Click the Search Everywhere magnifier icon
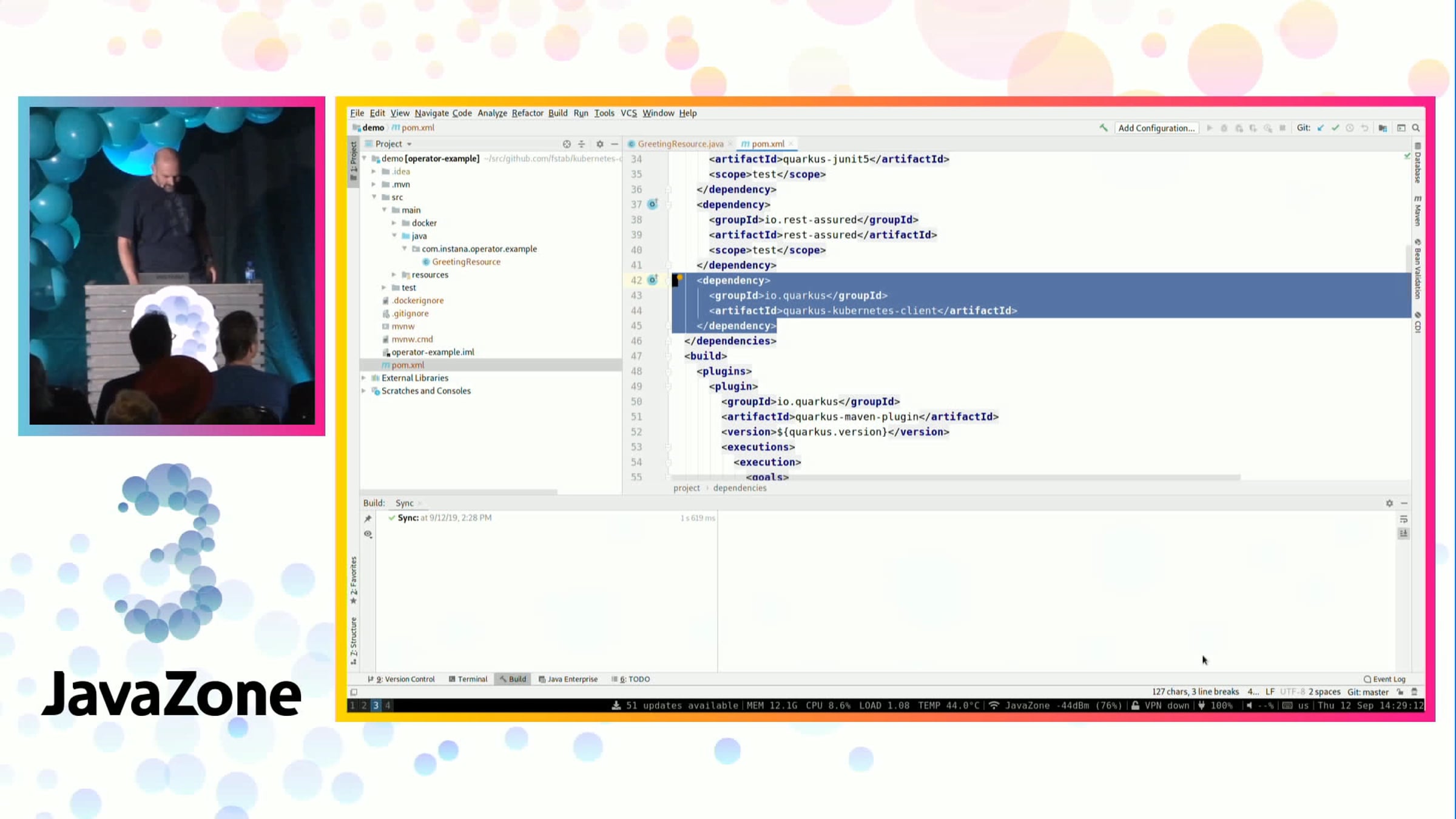Screen dimensions: 1456x819 [x=1416, y=128]
